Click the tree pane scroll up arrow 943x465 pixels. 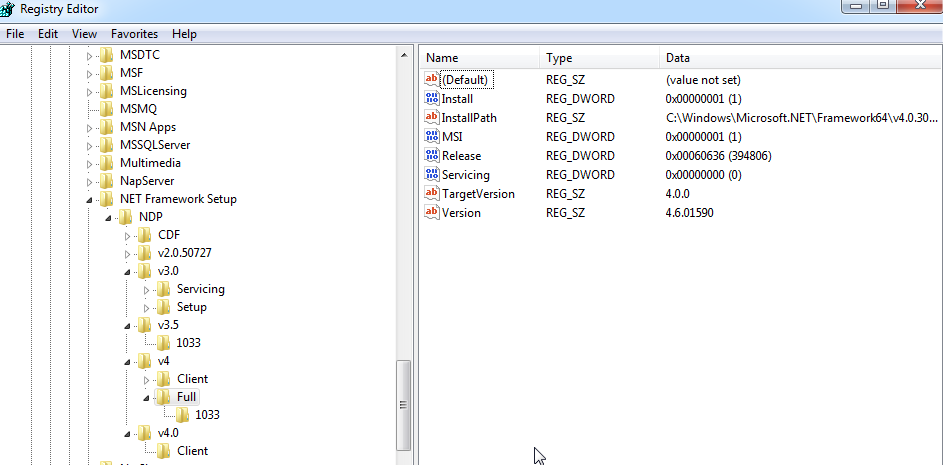pos(404,55)
